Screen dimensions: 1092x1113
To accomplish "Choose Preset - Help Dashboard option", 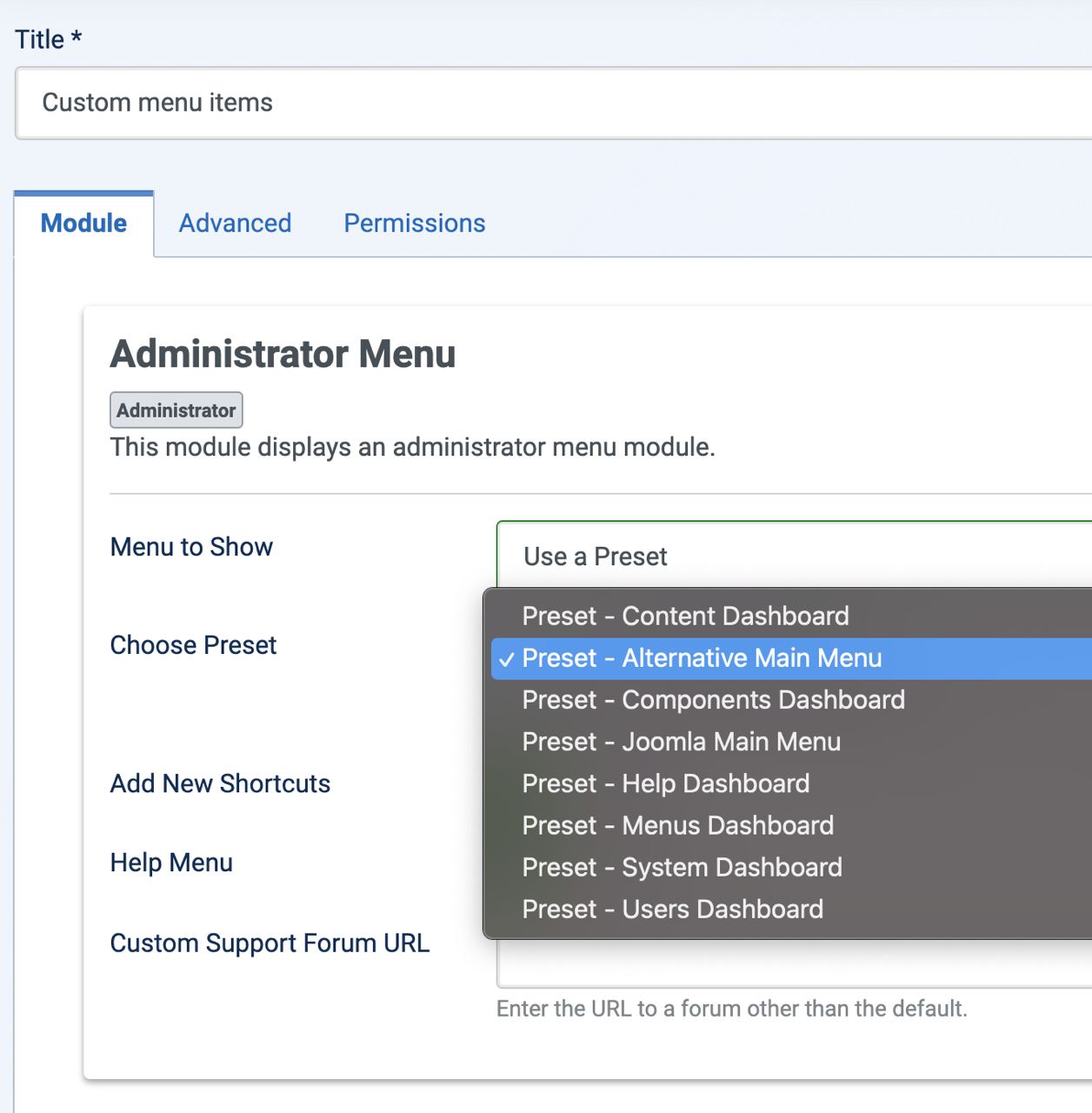I will click(665, 783).
